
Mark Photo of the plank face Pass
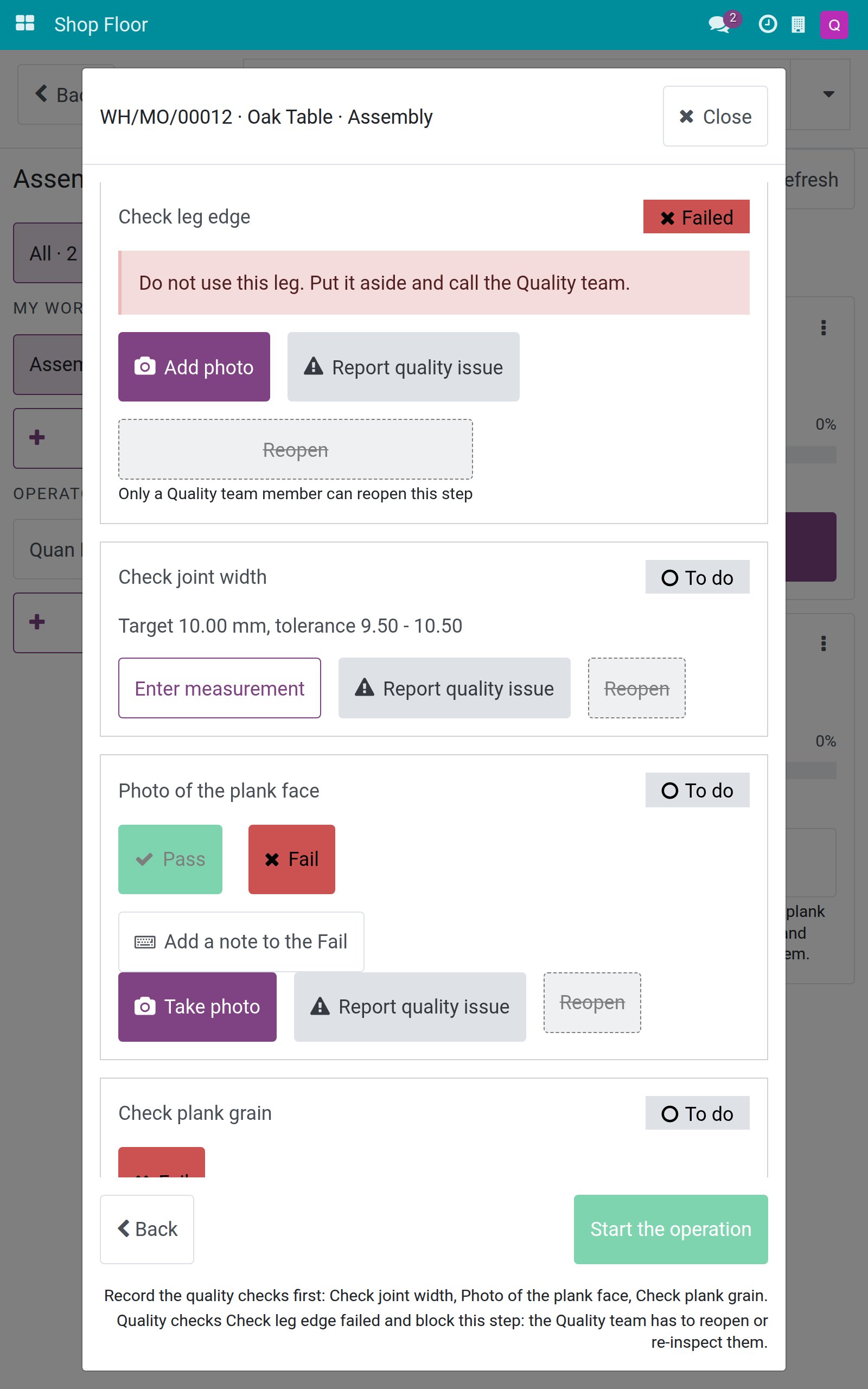(170, 859)
